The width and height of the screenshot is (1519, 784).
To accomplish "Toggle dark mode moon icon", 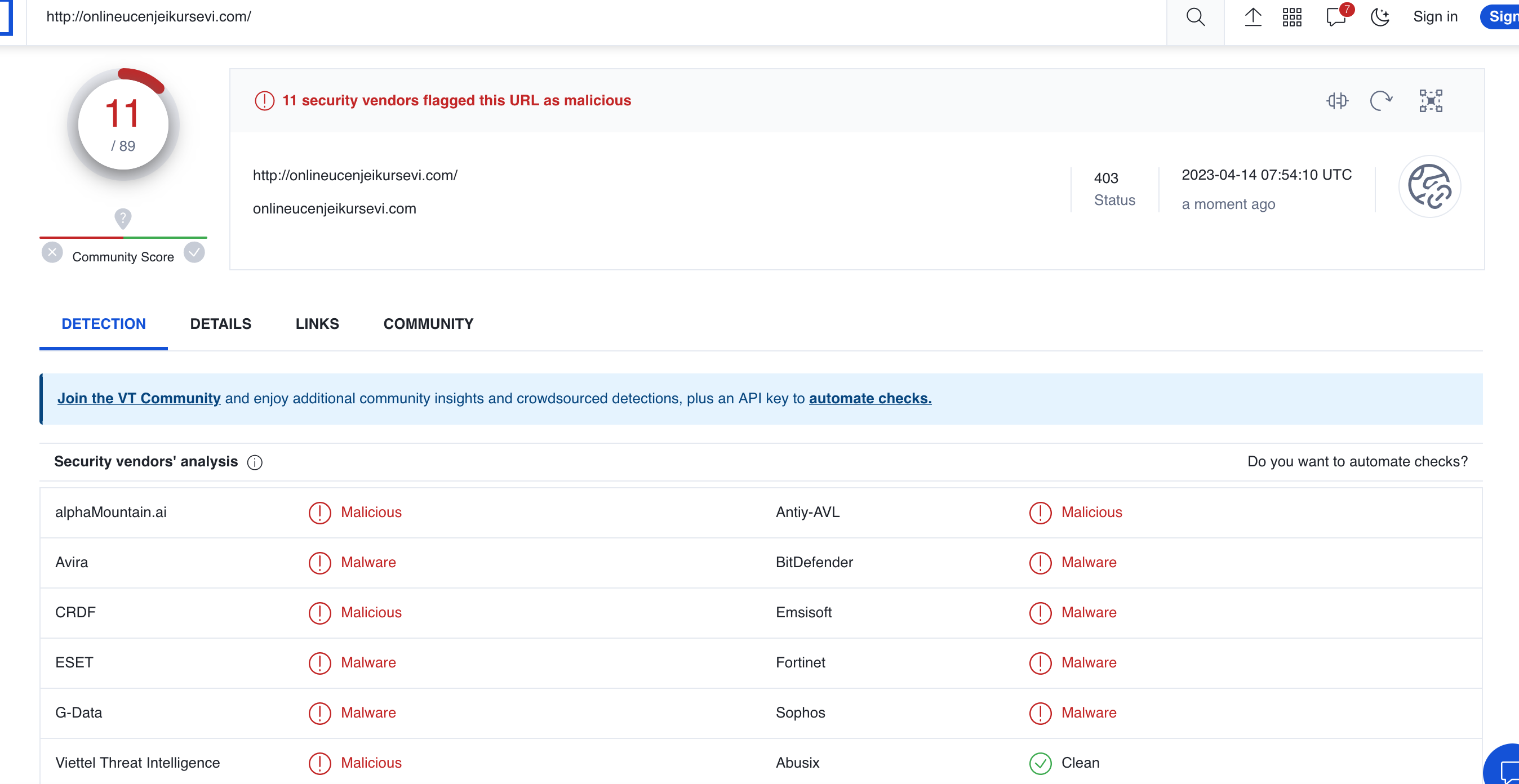I will click(1380, 17).
